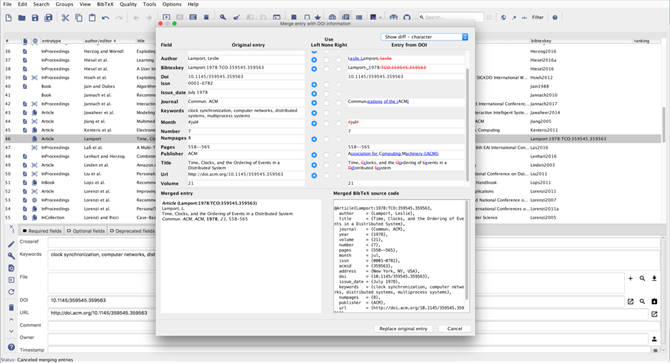Save the library using the floppy disk icon
This screenshot has width=670, height=363.
coord(35,18)
